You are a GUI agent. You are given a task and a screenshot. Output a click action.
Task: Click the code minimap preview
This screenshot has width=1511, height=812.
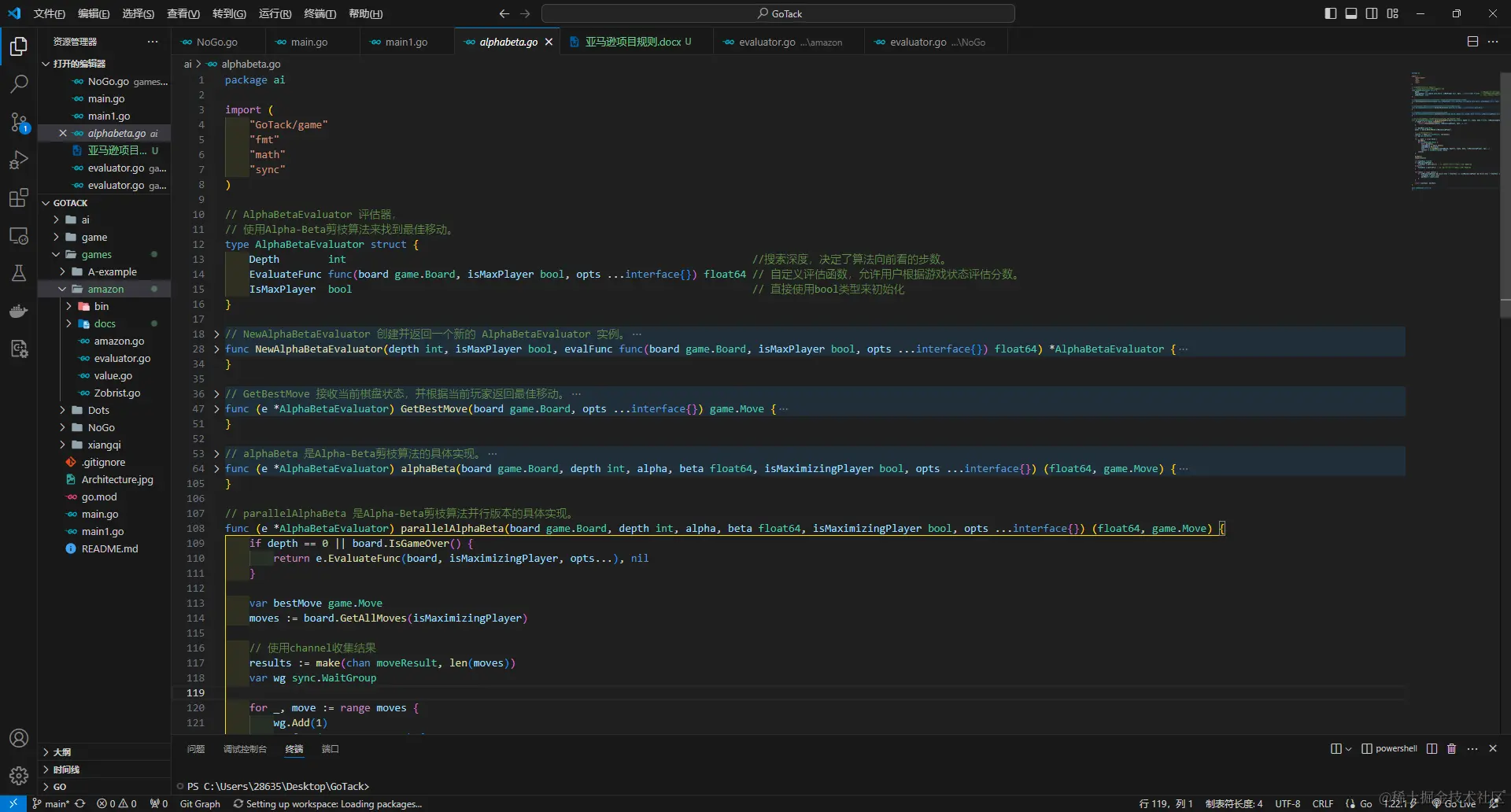(1454, 131)
